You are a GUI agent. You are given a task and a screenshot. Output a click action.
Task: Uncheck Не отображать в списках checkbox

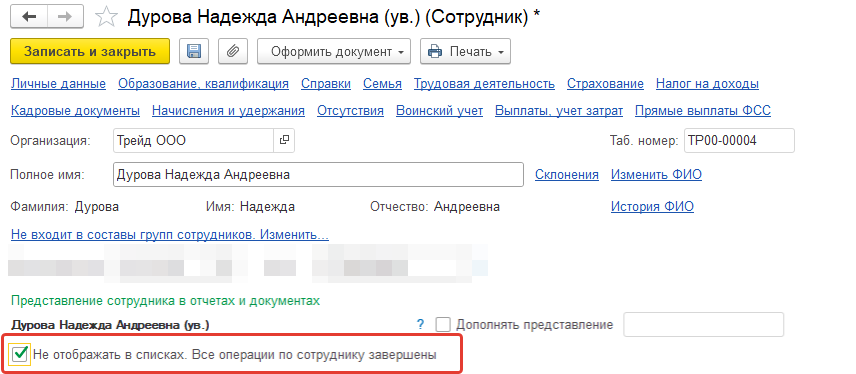pyautogui.click(x=20, y=354)
